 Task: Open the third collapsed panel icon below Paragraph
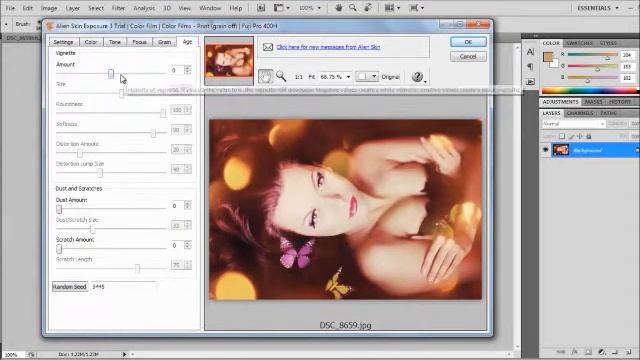pos(530,82)
